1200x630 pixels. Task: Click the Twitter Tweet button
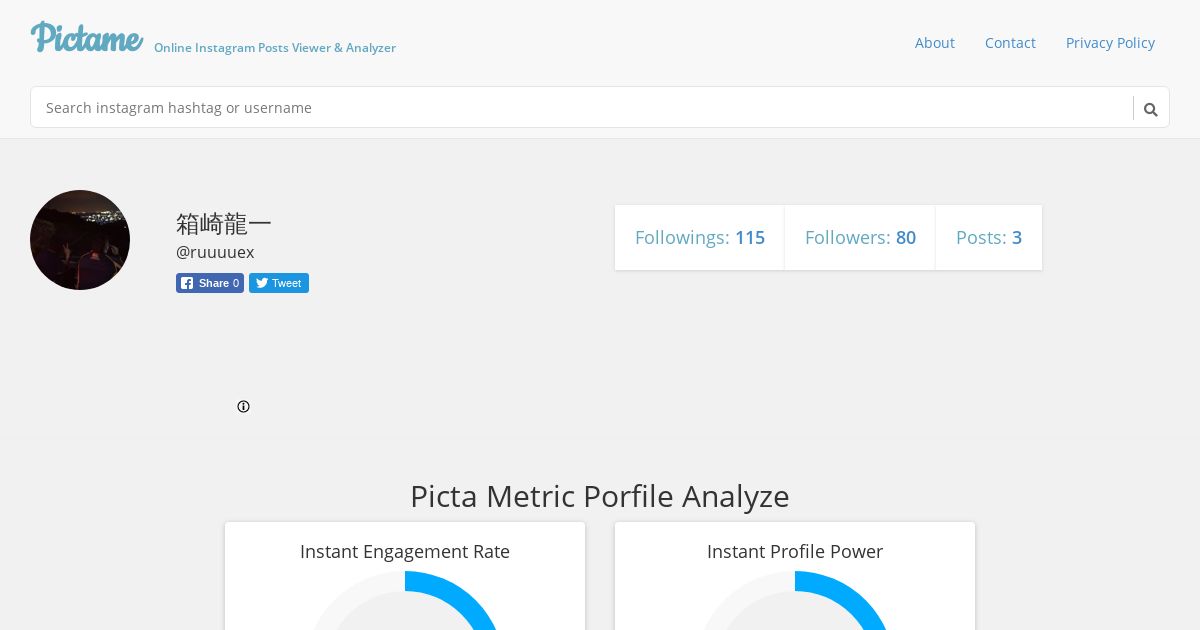click(x=279, y=283)
